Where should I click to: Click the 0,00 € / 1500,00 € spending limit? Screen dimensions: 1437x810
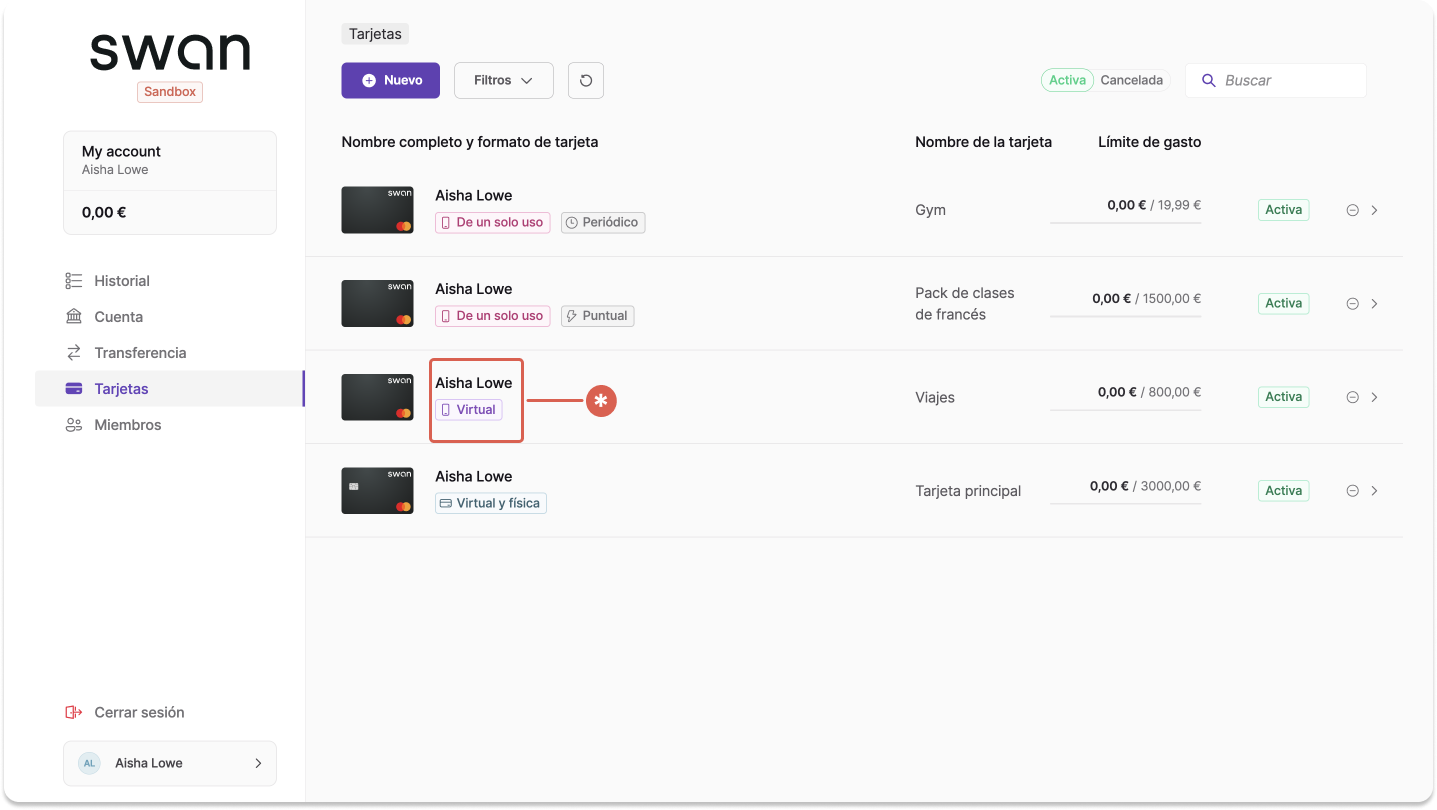tap(1146, 299)
